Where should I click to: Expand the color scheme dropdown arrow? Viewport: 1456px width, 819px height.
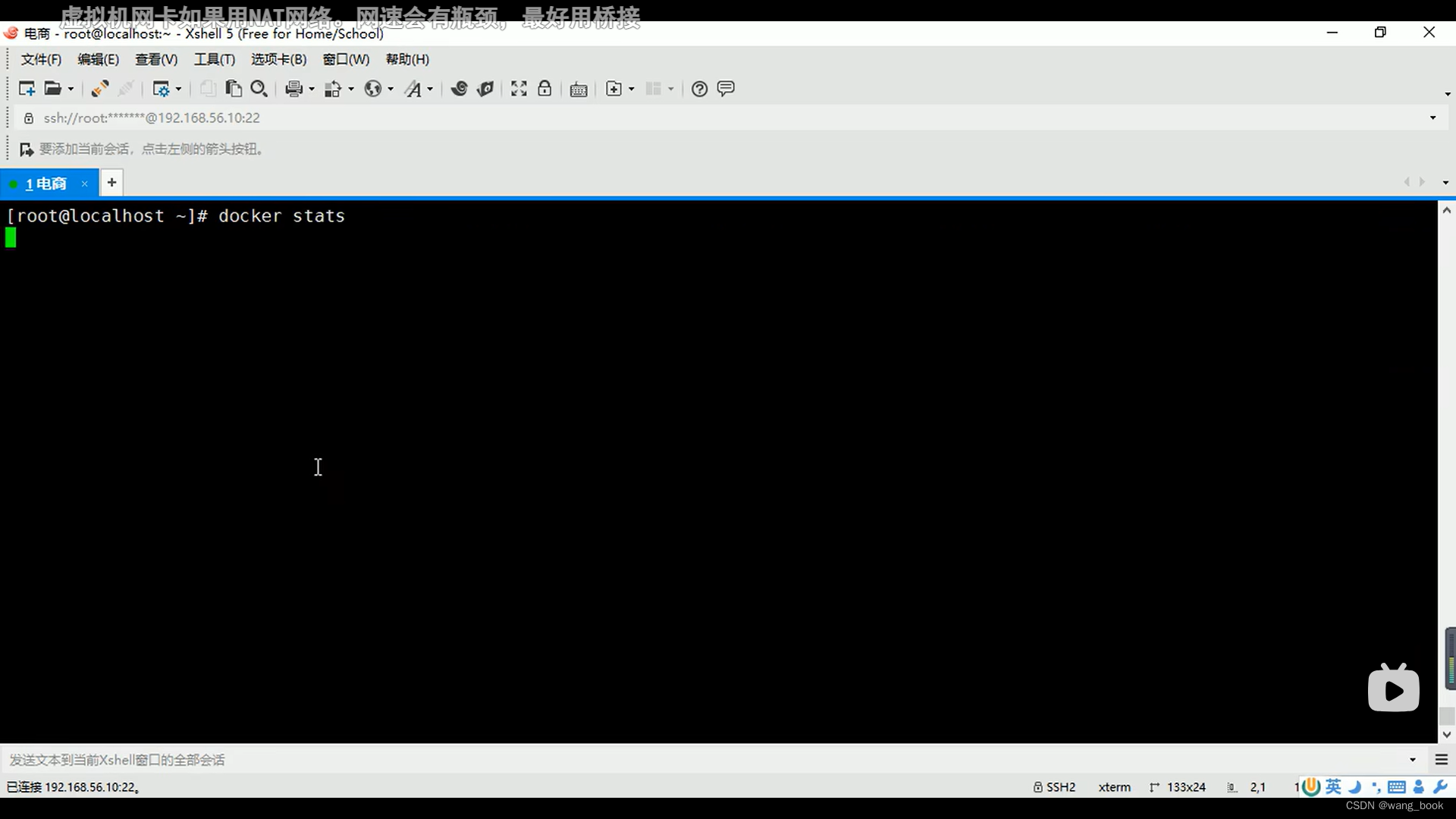pyautogui.click(x=351, y=89)
